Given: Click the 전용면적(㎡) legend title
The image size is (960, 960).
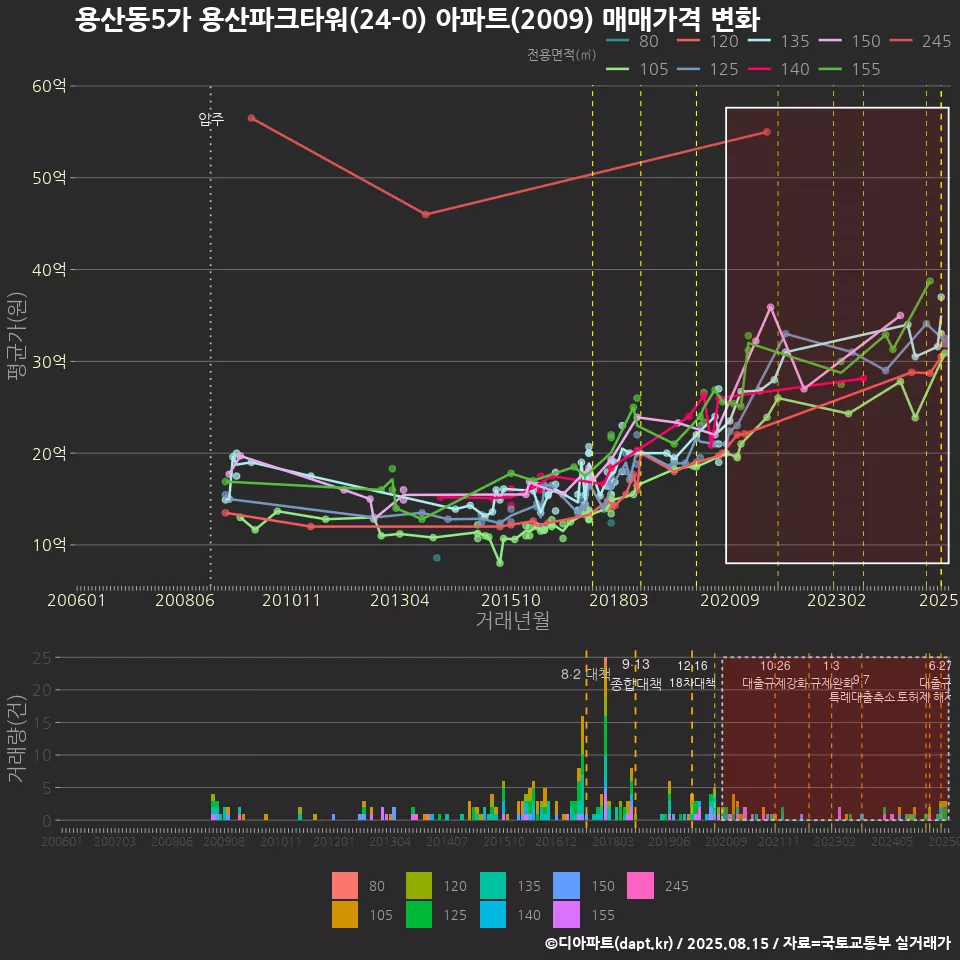Looking at the screenshot, I should point(561,55).
